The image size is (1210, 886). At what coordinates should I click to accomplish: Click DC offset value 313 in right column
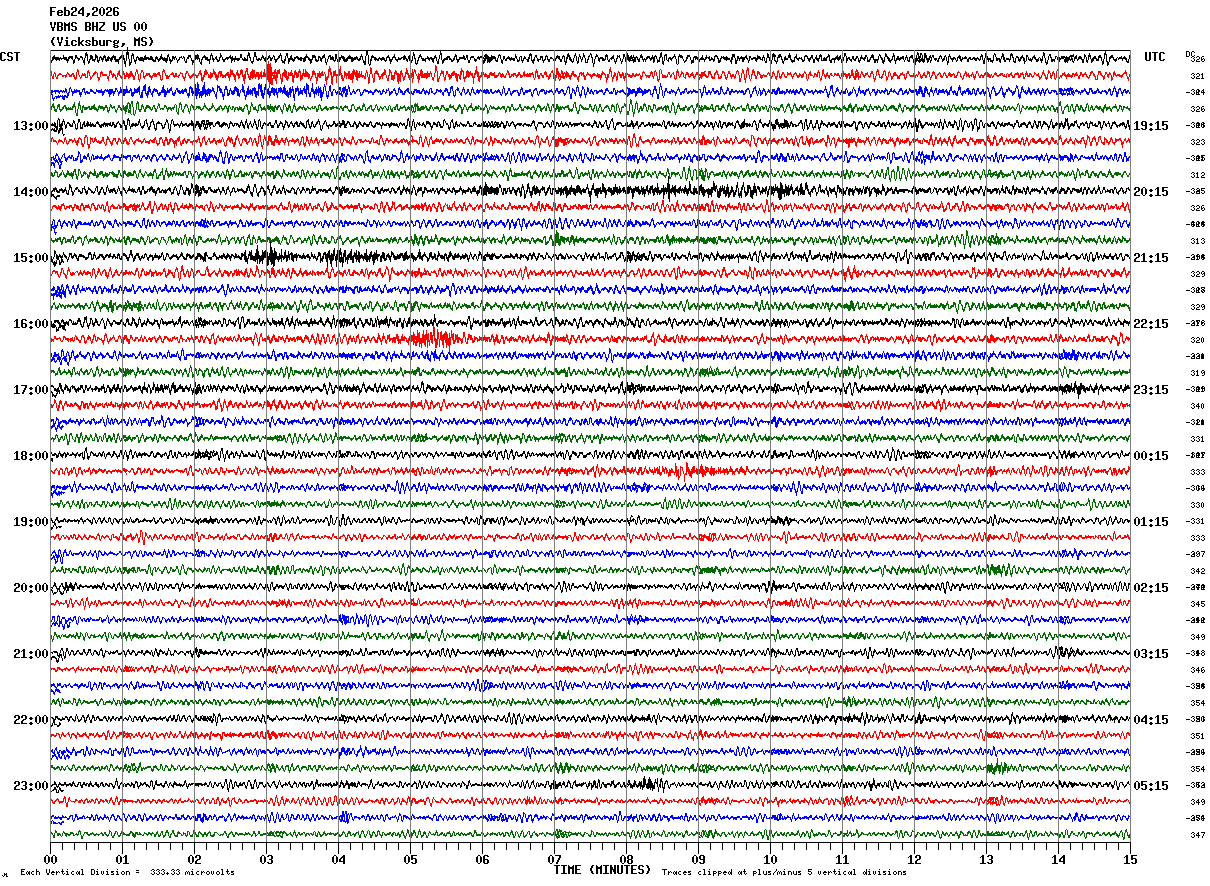tap(1197, 241)
